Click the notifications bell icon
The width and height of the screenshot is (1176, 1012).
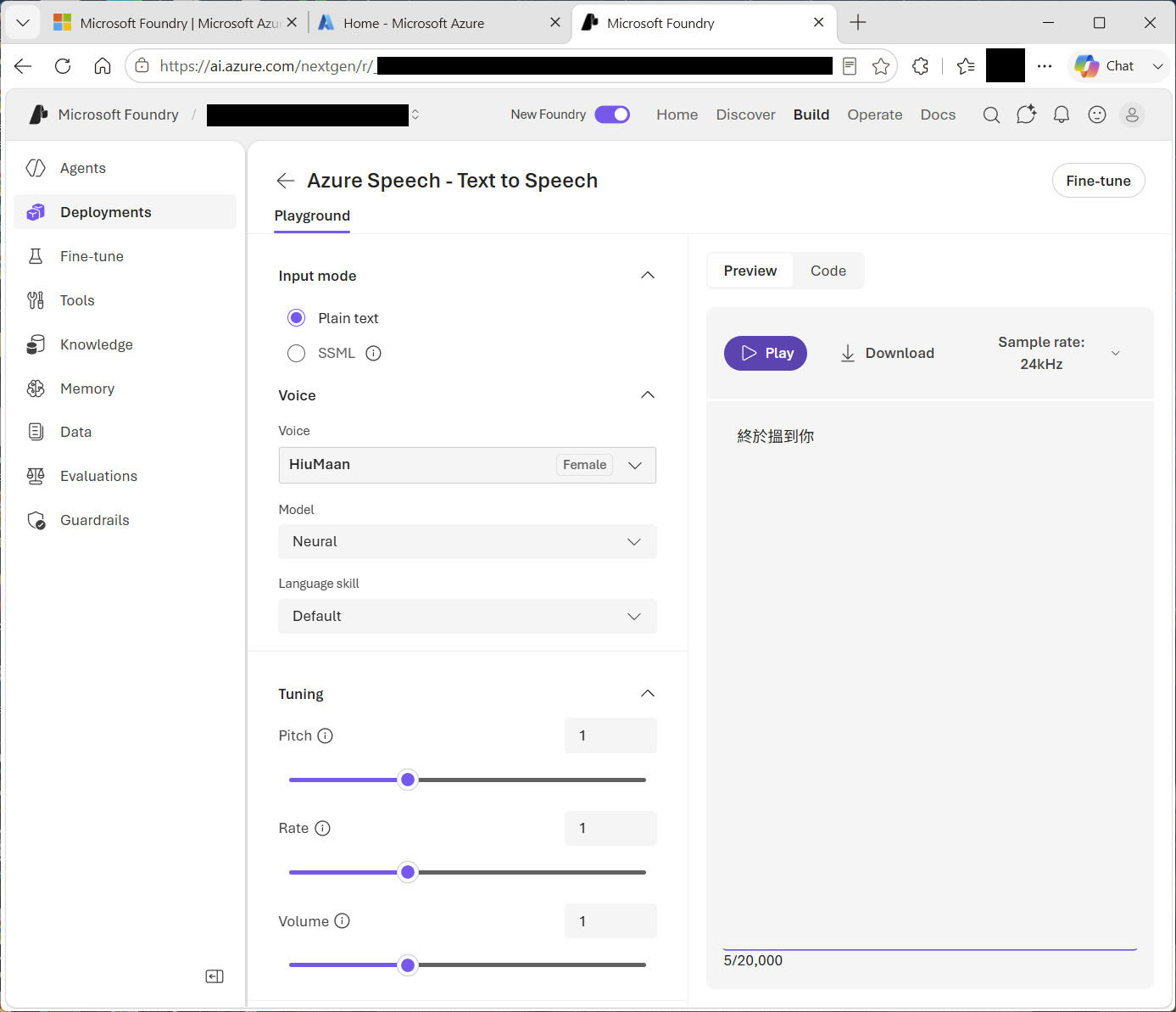coord(1062,115)
